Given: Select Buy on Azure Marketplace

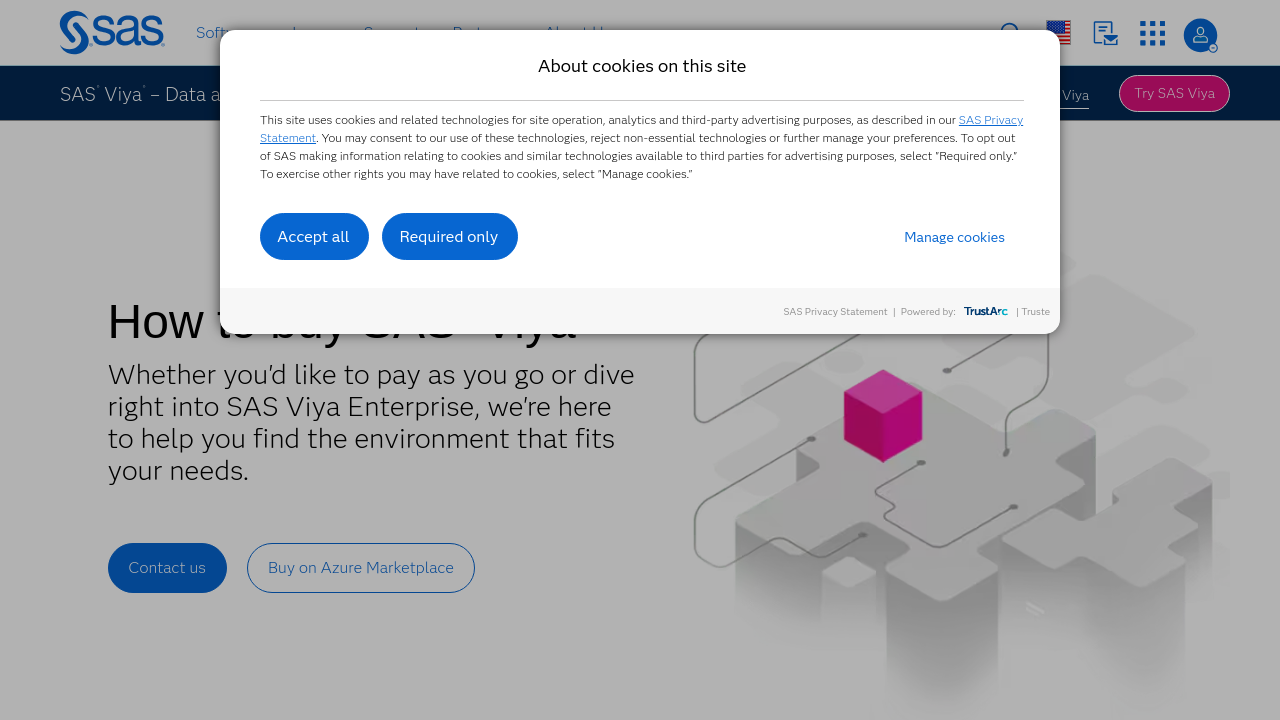Looking at the screenshot, I should (x=361, y=568).
